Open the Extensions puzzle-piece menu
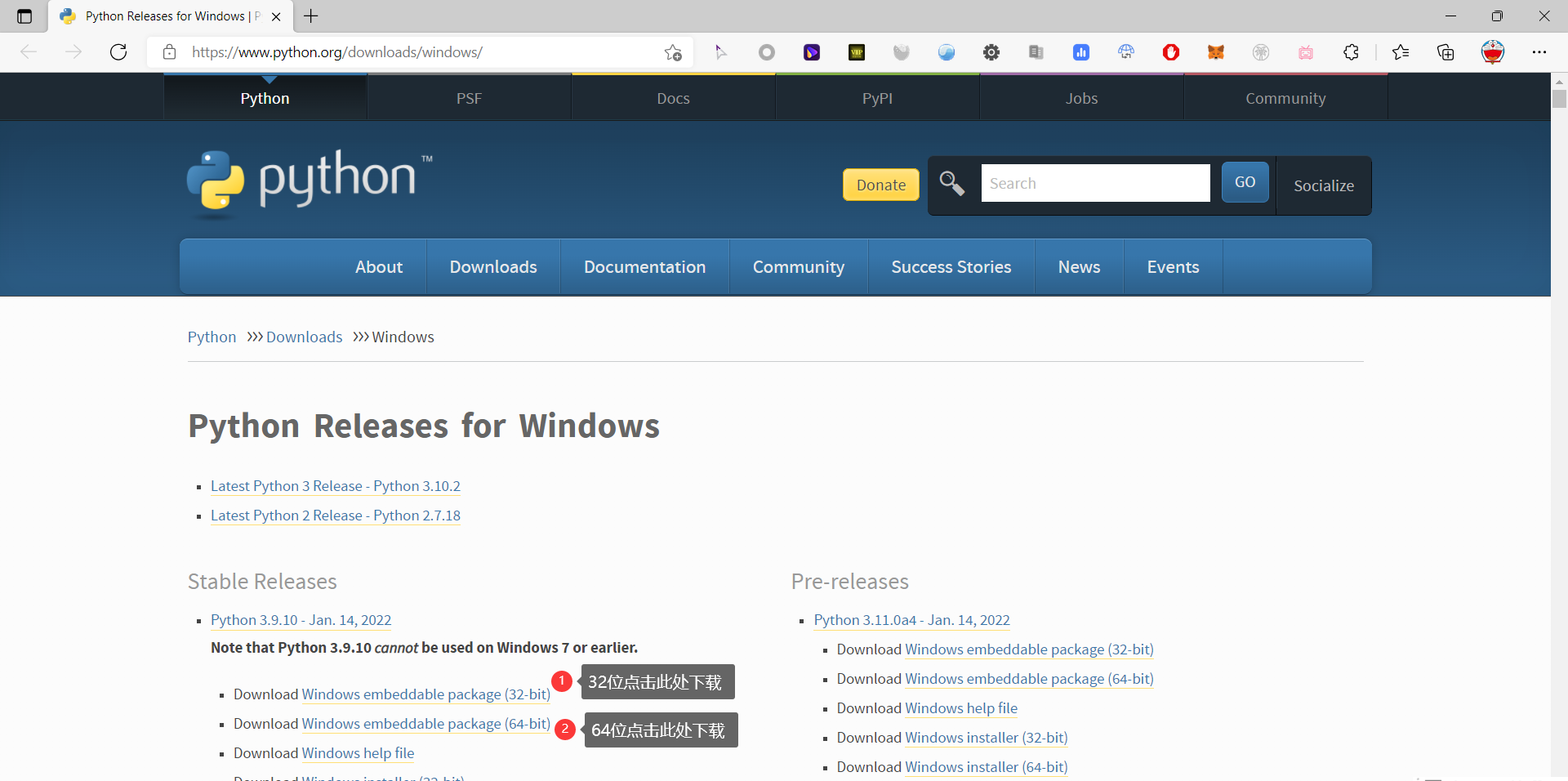Image resolution: width=1568 pixels, height=781 pixels. (1351, 52)
